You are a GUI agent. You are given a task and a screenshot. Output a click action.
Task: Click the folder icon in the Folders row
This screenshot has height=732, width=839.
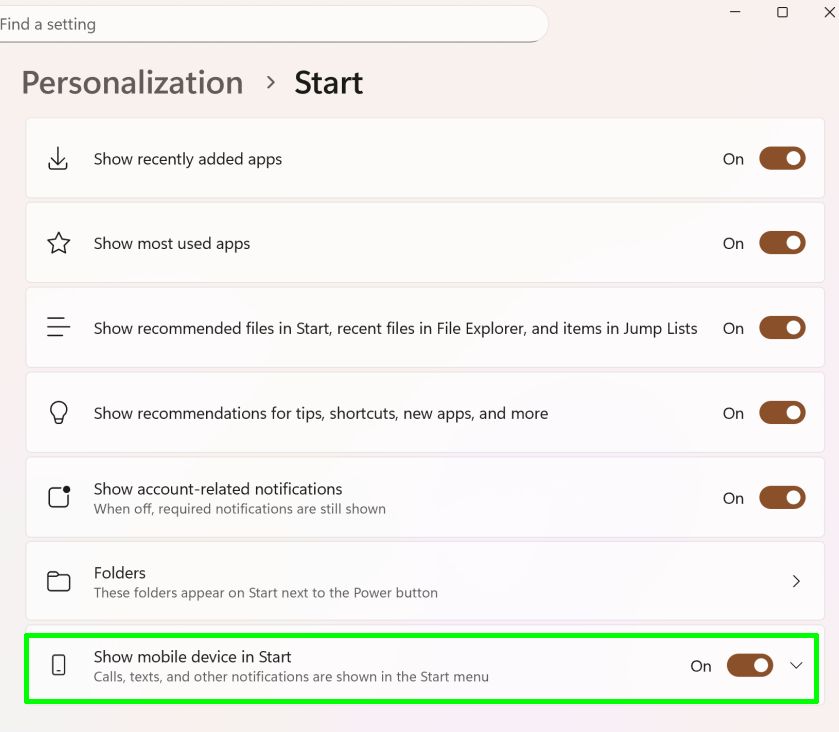pos(59,581)
